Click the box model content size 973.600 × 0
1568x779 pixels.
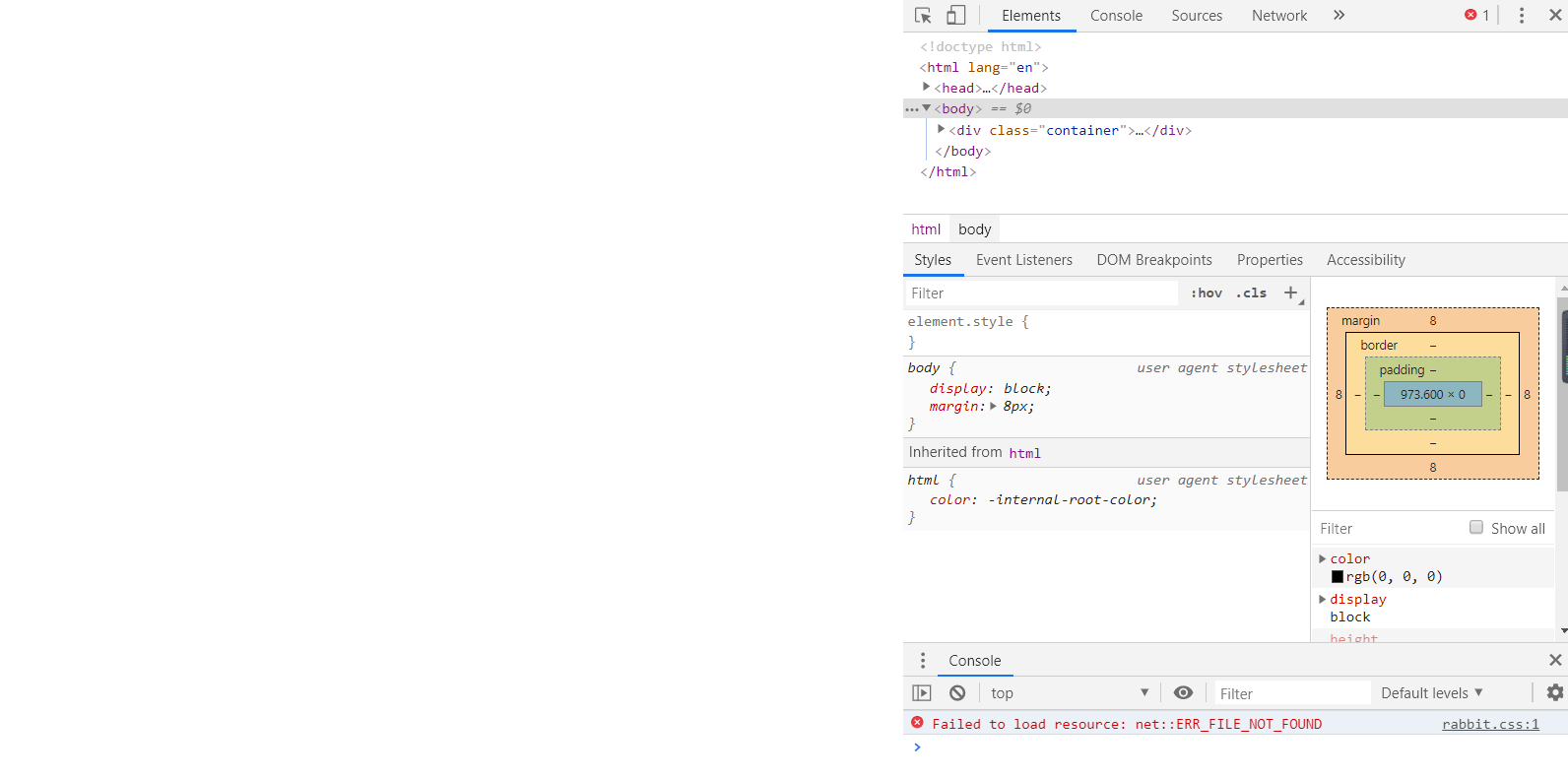[1433, 395]
